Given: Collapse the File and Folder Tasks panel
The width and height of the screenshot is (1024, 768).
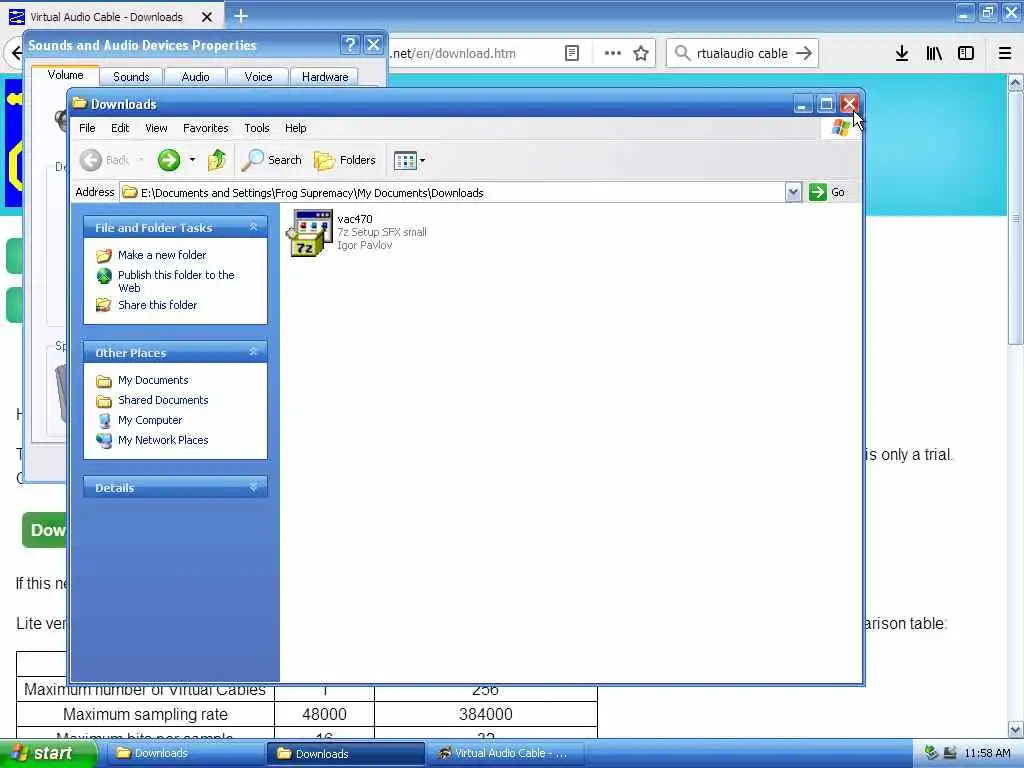Looking at the screenshot, I should coord(253,227).
